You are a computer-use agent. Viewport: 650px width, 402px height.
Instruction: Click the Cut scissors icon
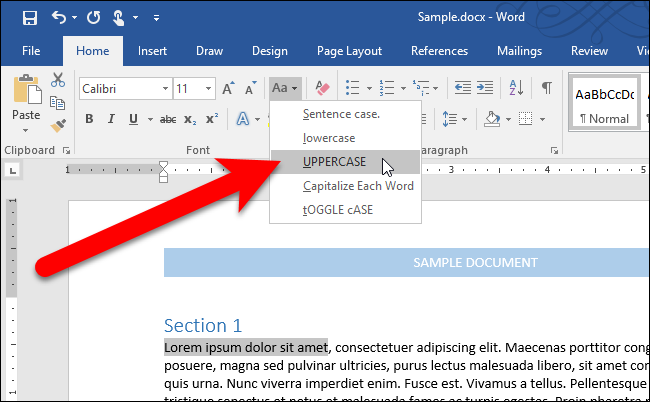(x=58, y=81)
